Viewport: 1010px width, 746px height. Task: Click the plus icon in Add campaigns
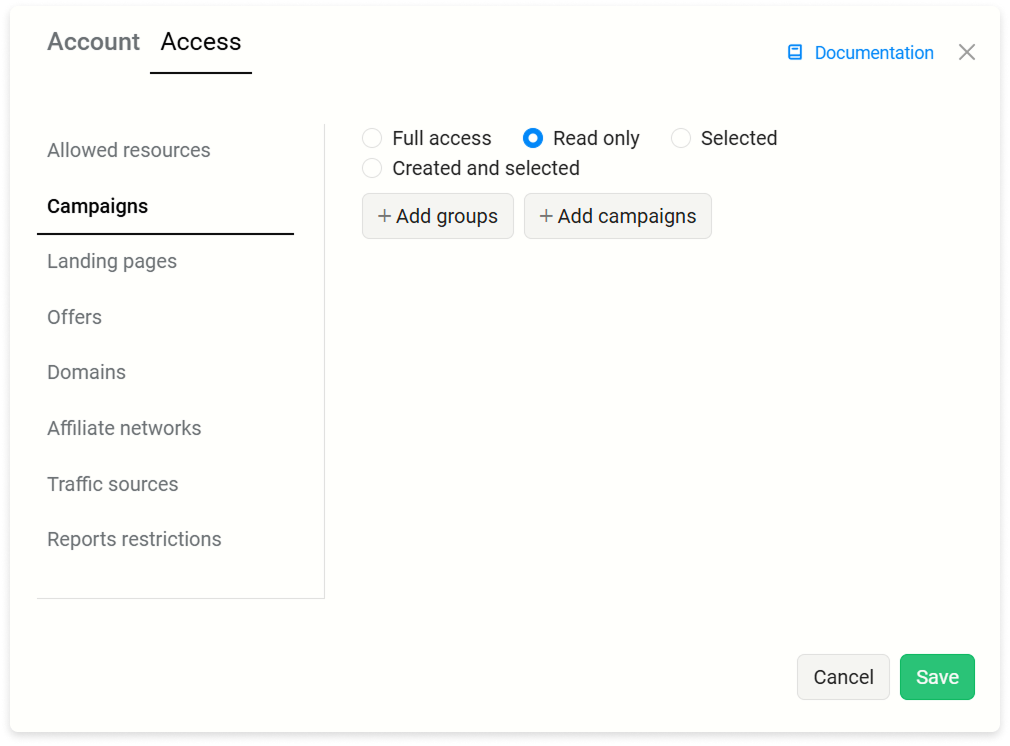[546, 216]
